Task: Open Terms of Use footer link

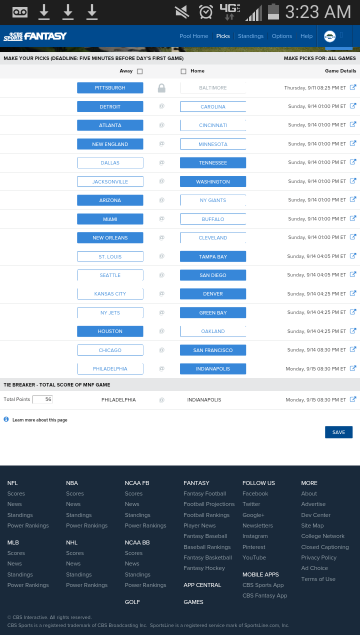Action: [x=318, y=579]
